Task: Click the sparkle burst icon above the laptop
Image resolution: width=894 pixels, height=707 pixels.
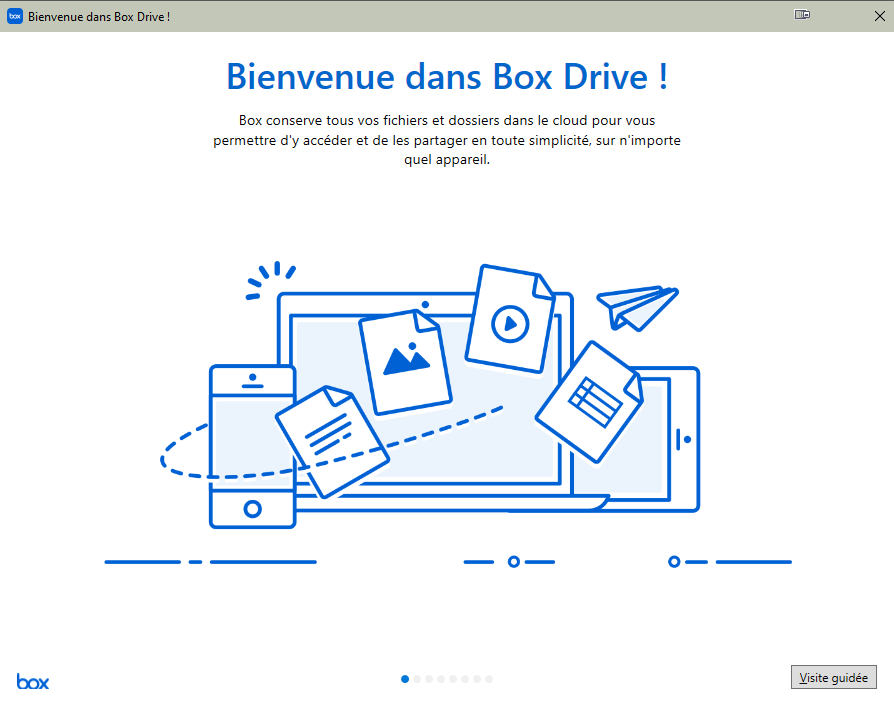Action: 270,278
